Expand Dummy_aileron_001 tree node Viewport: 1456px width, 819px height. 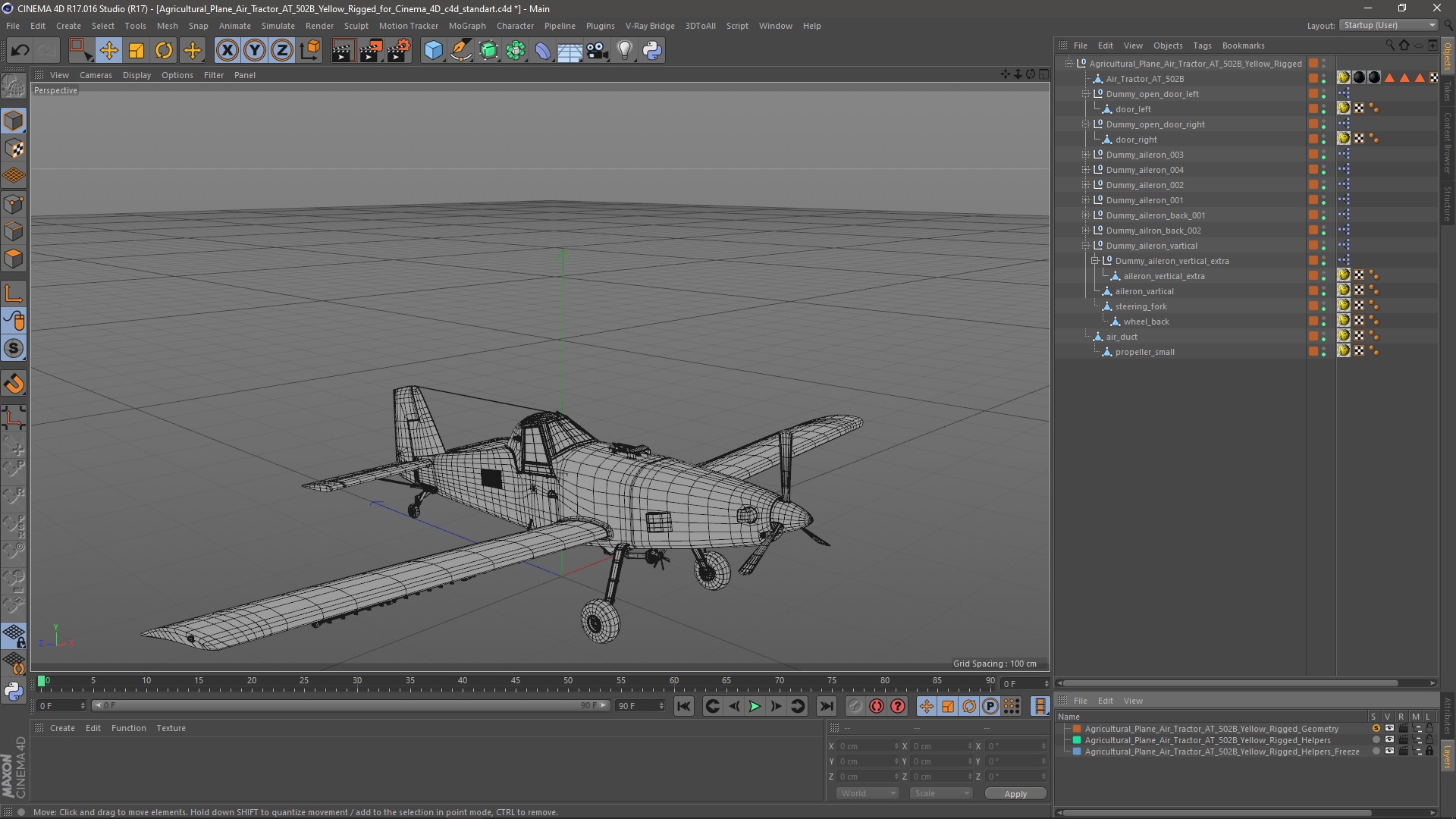point(1086,200)
